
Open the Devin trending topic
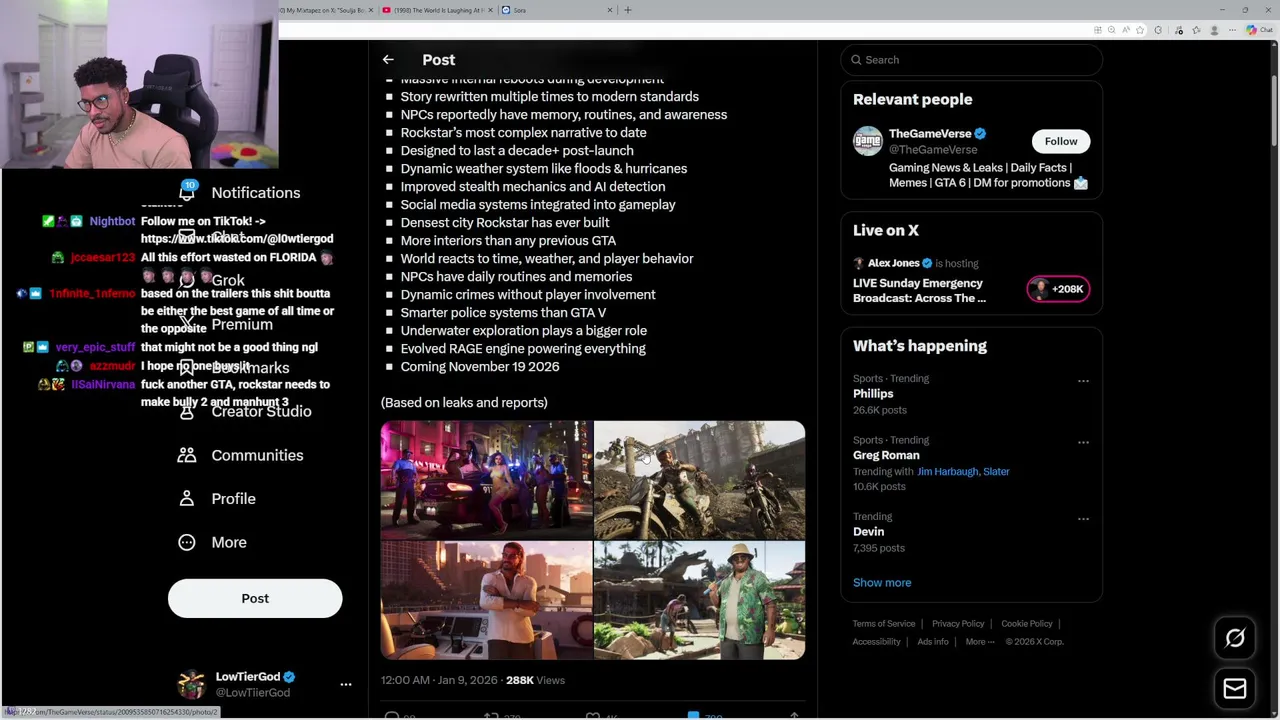click(868, 532)
